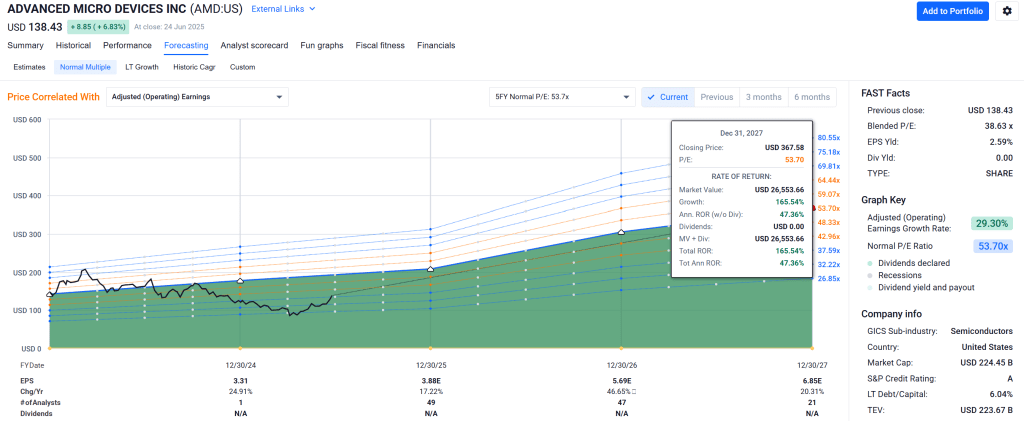Select the 6 months period option
This screenshot has height=421, width=1024.
(812, 97)
